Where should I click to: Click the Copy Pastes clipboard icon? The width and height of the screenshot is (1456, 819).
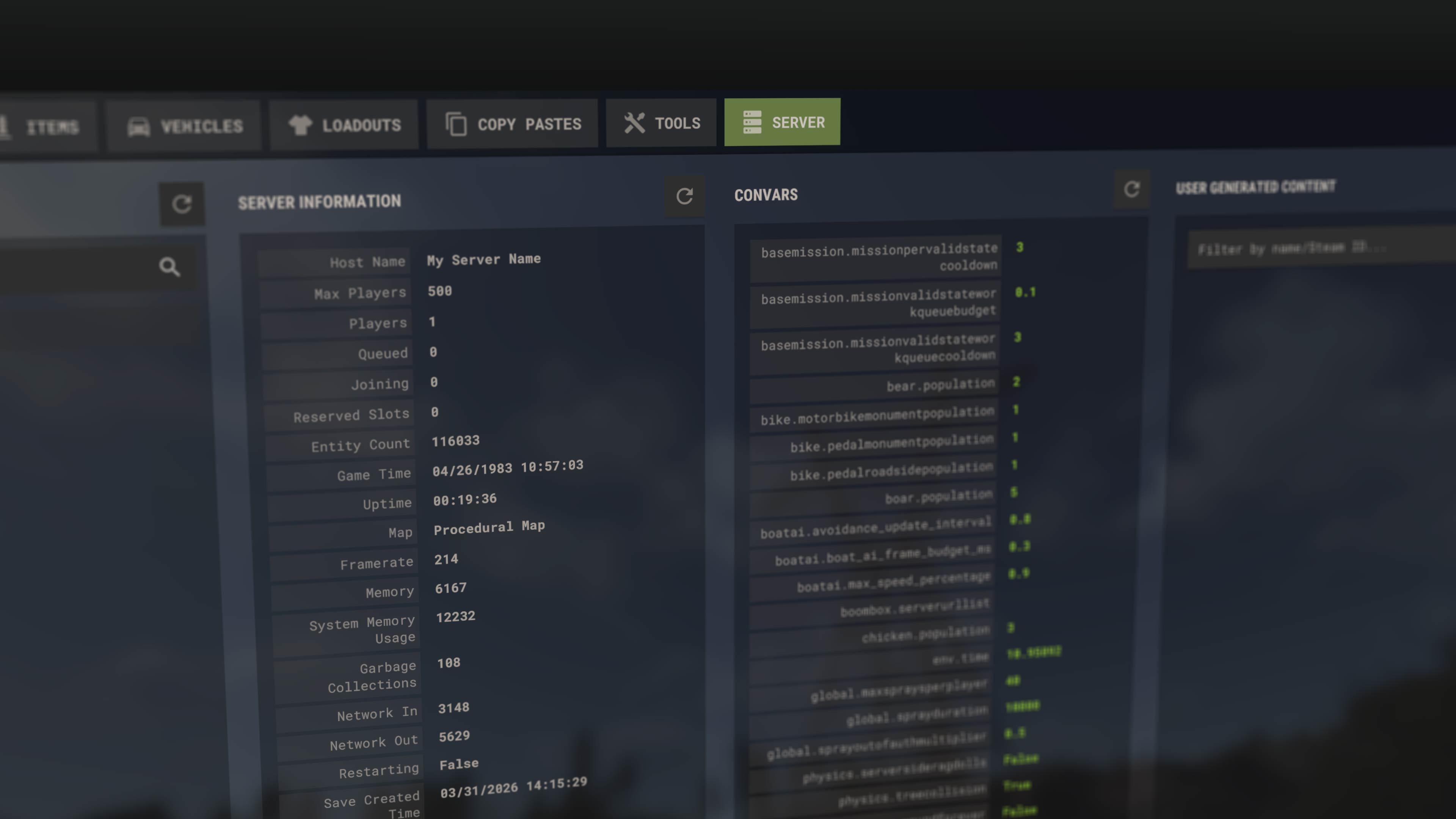coord(456,124)
